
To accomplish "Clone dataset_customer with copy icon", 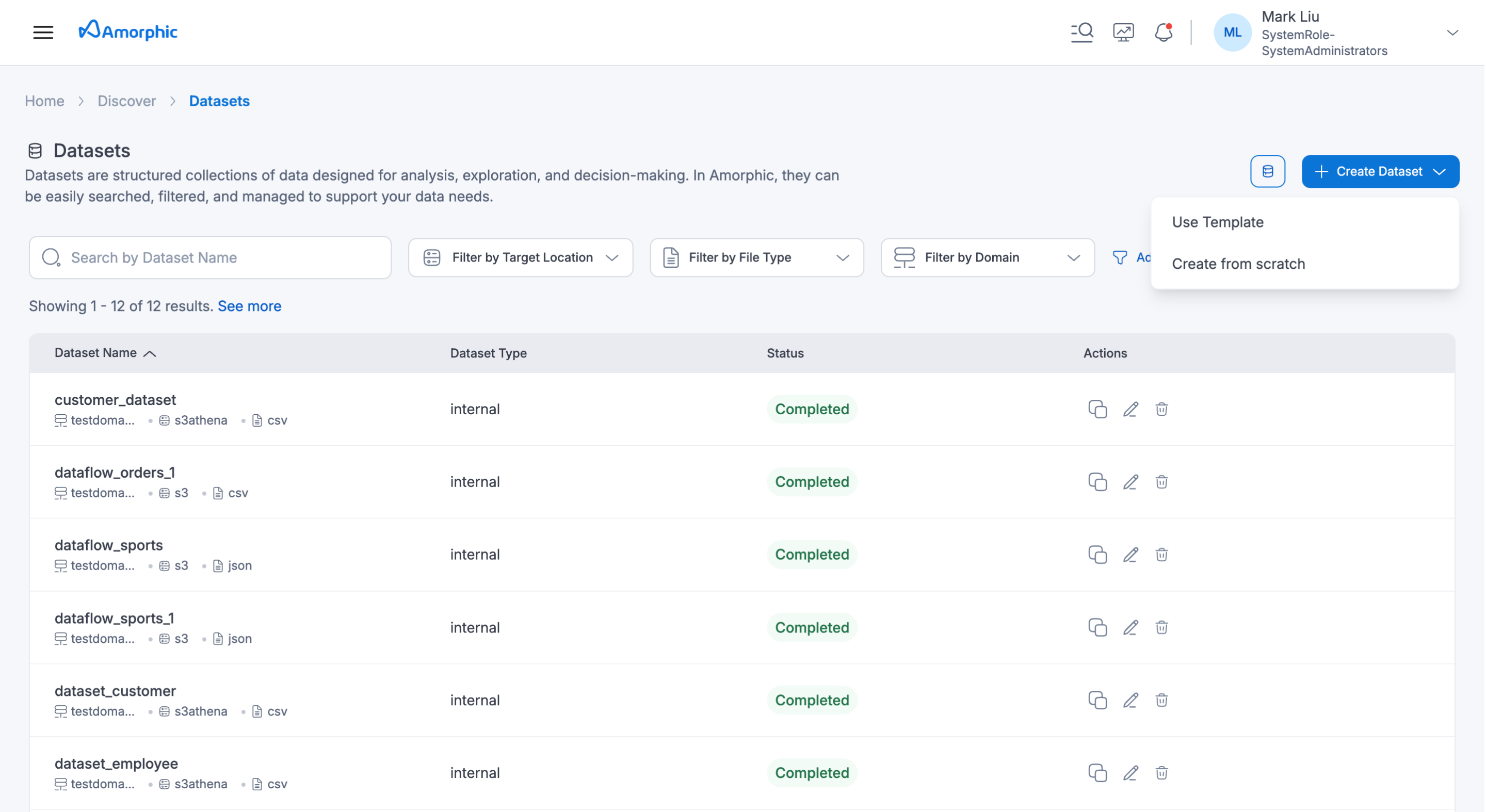I will pos(1097,700).
